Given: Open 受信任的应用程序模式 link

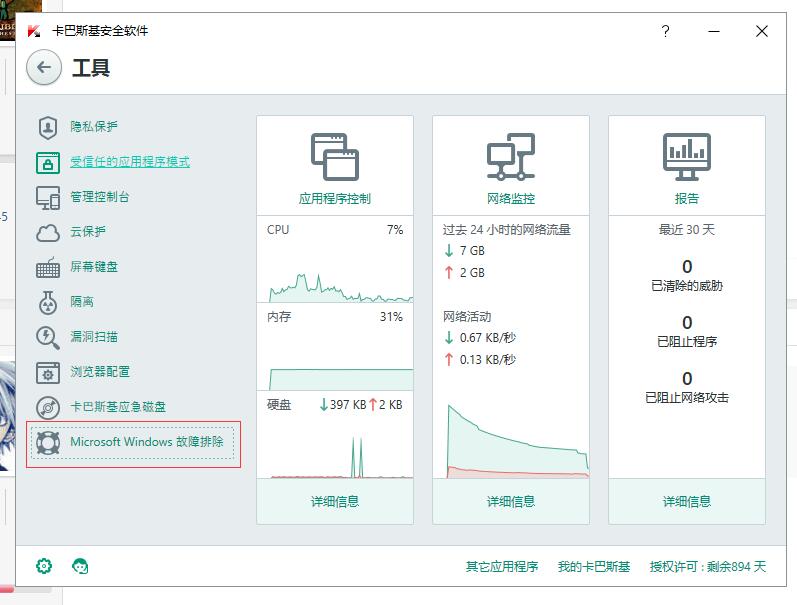Looking at the screenshot, I should click(x=130, y=162).
